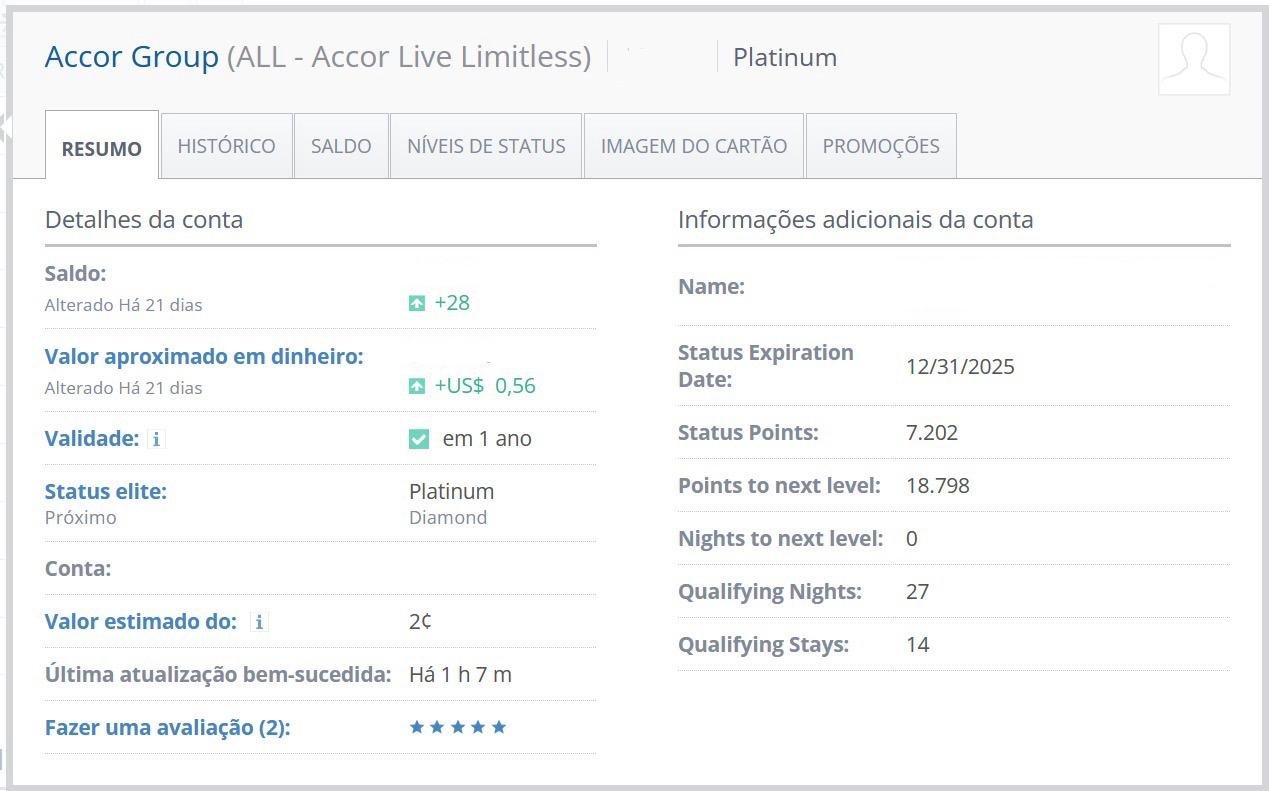Click the green up-arrow icon beside +28
Image resolution: width=1269 pixels, height=791 pixels.
(417, 303)
